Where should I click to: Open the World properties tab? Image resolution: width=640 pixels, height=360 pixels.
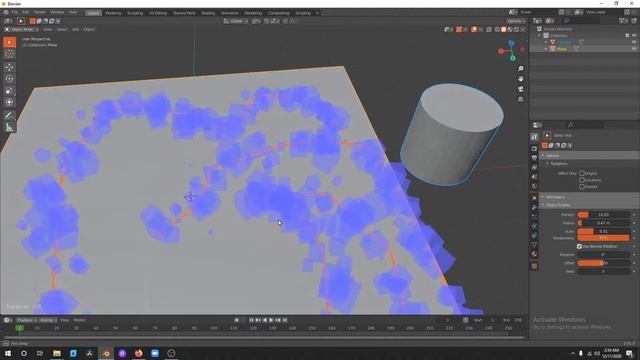[x=534, y=186]
